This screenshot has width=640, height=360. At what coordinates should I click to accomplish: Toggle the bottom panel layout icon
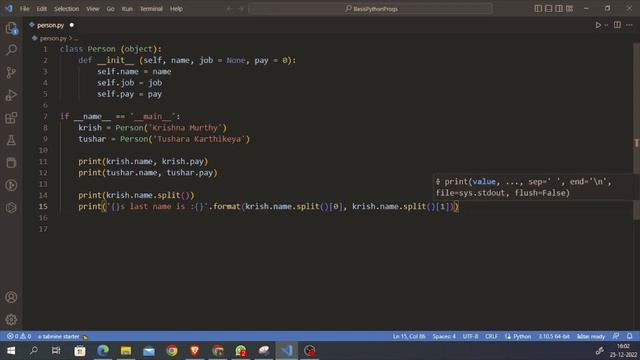coord(549,9)
